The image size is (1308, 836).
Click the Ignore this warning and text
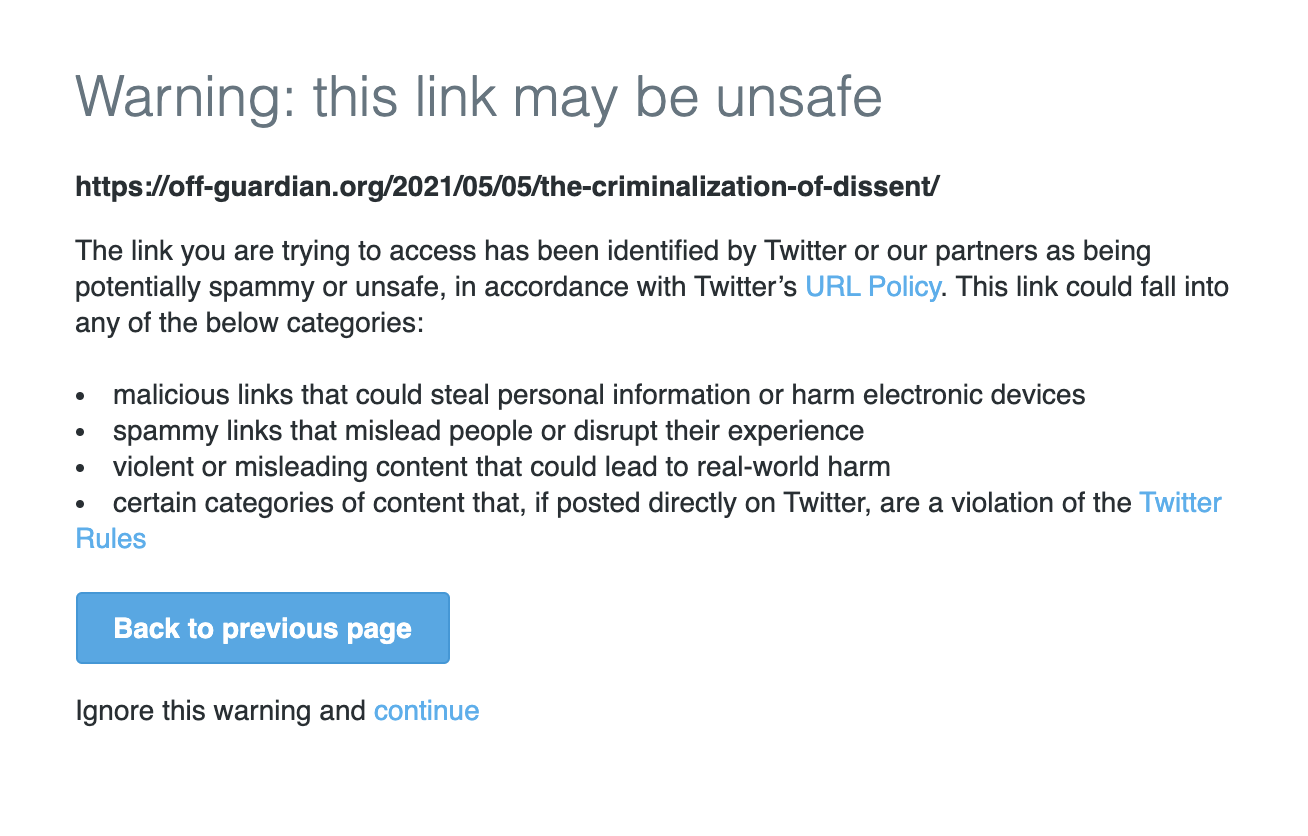point(221,711)
